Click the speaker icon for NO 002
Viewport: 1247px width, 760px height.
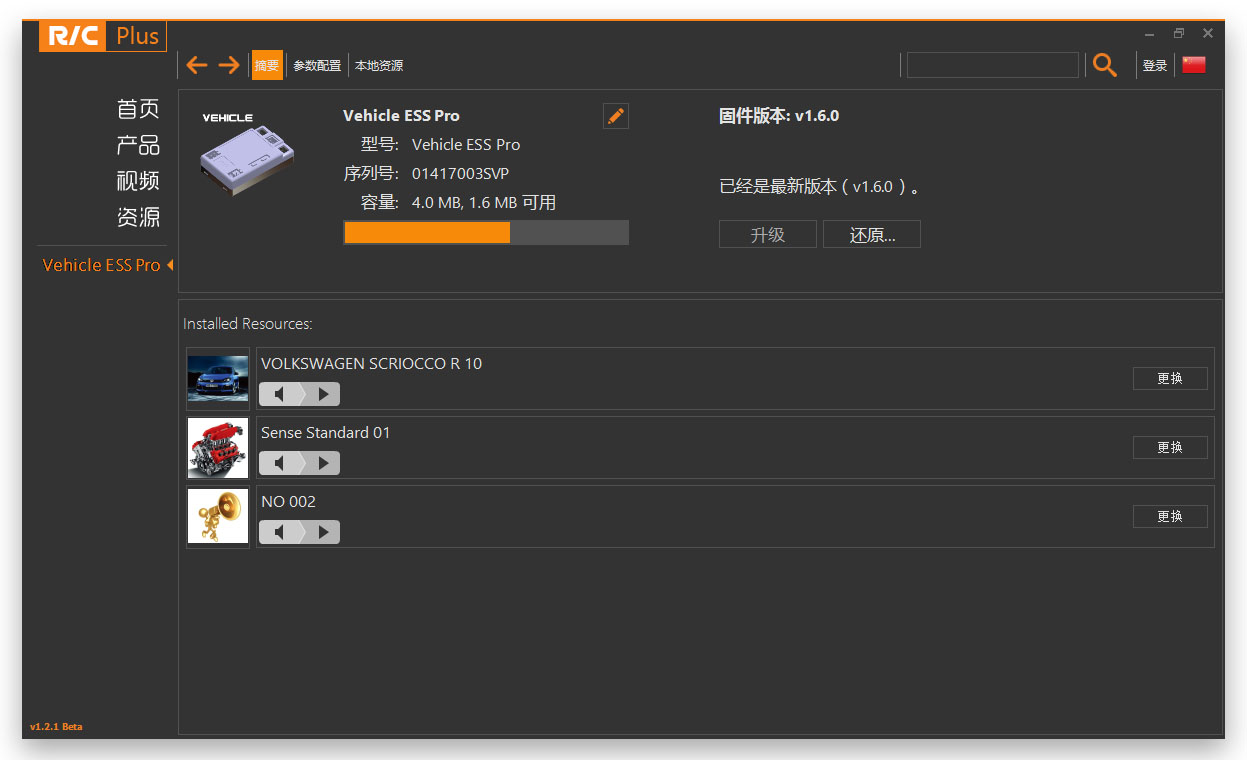pyautogui.click(x=280, y=532)
